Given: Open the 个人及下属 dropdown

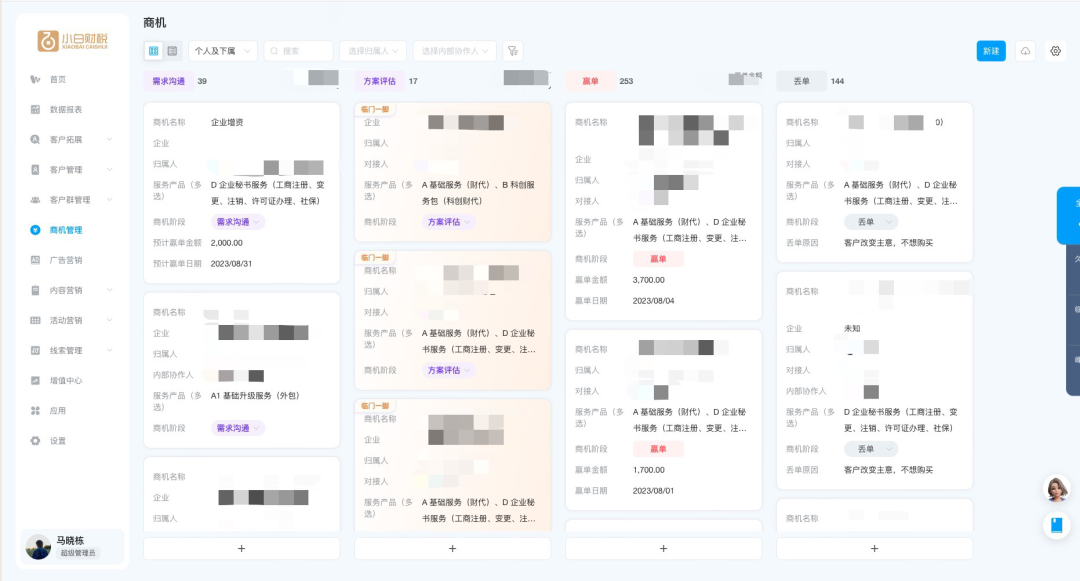Looking at the screenshot, I should [x=224, y=50].
